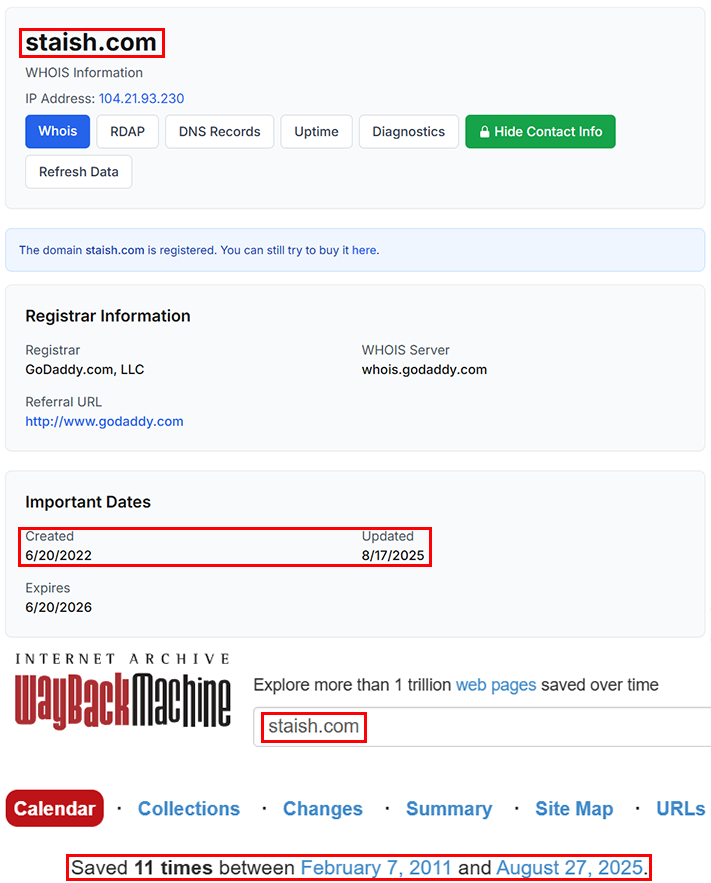Open the Diagnostics tab

pyautogui.click(x=409, y=132)
